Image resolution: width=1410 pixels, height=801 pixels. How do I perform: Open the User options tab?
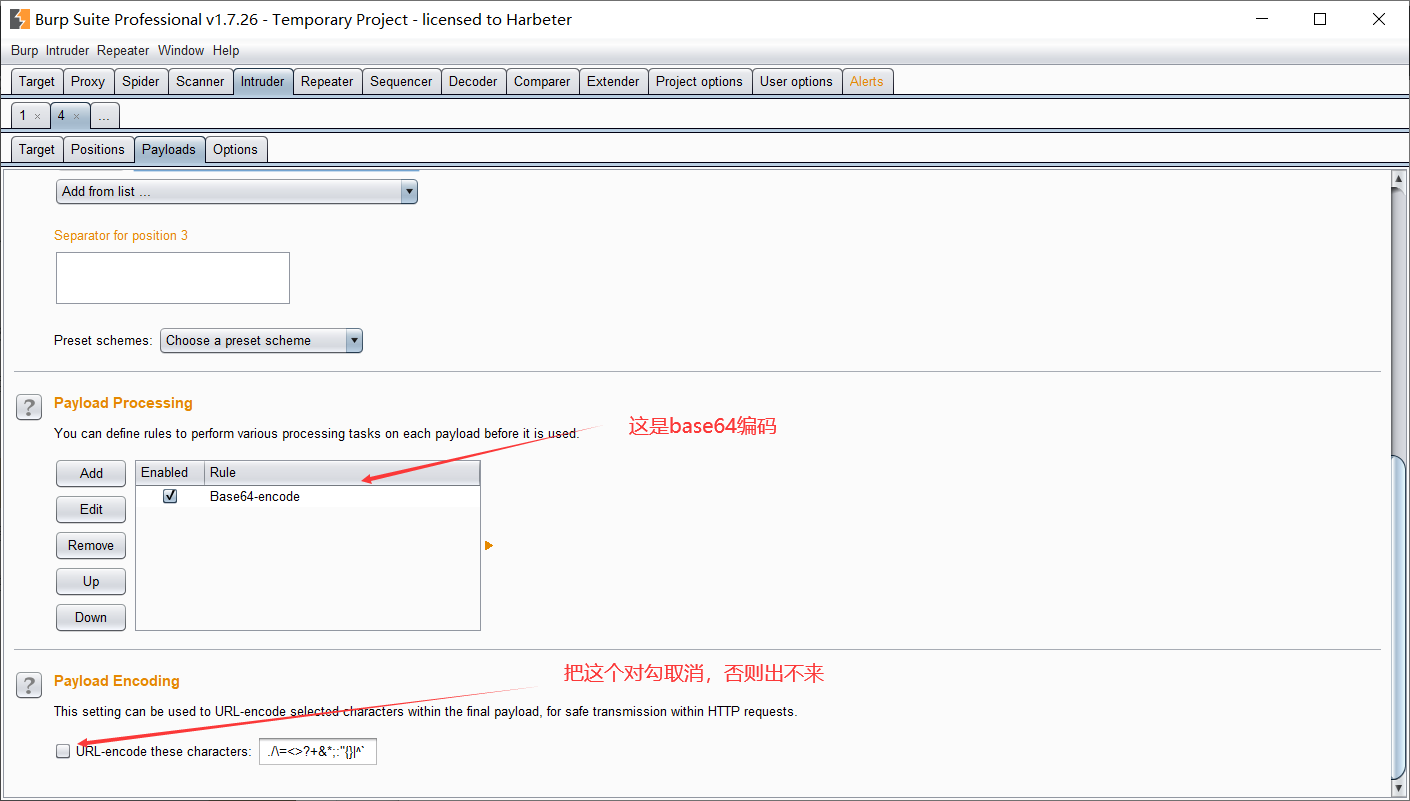pyautogui.click(x=796, y=81)
